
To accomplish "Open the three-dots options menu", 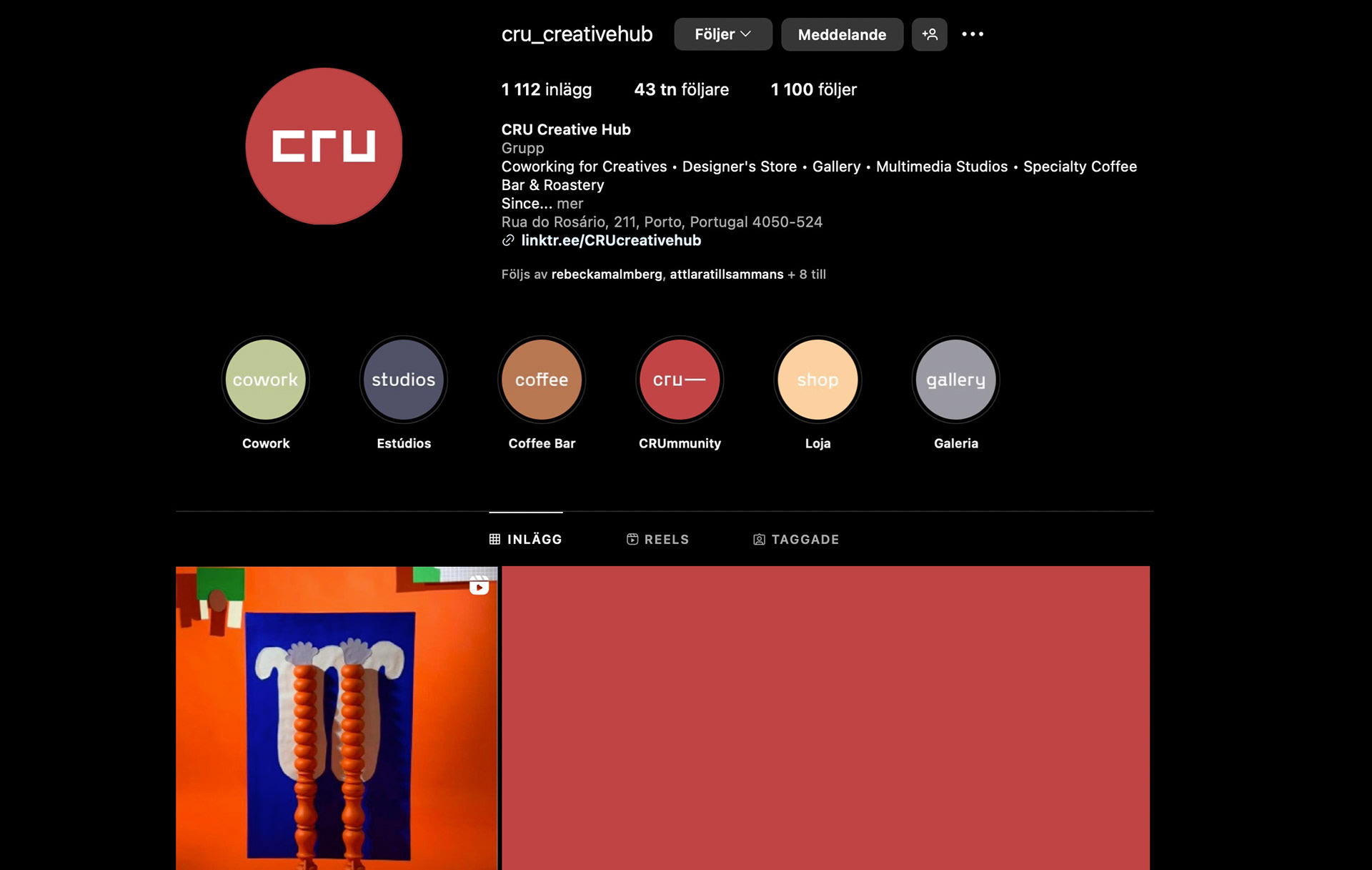I will coord(972,34).
